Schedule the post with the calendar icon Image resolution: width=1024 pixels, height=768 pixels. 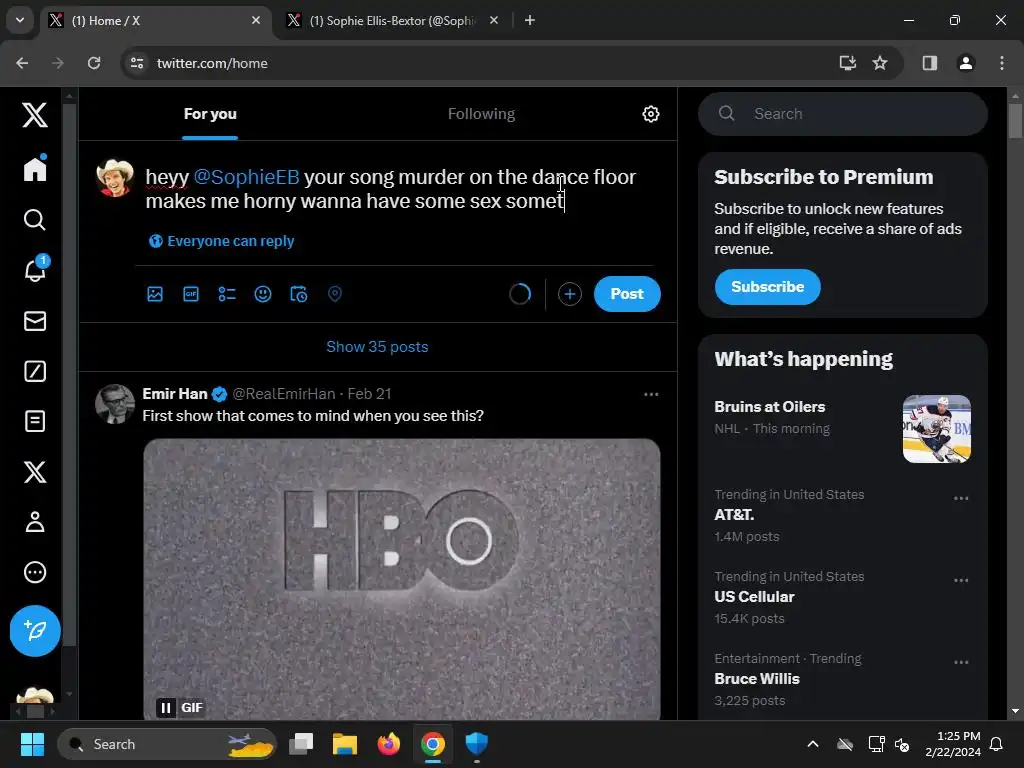(298, 294)
